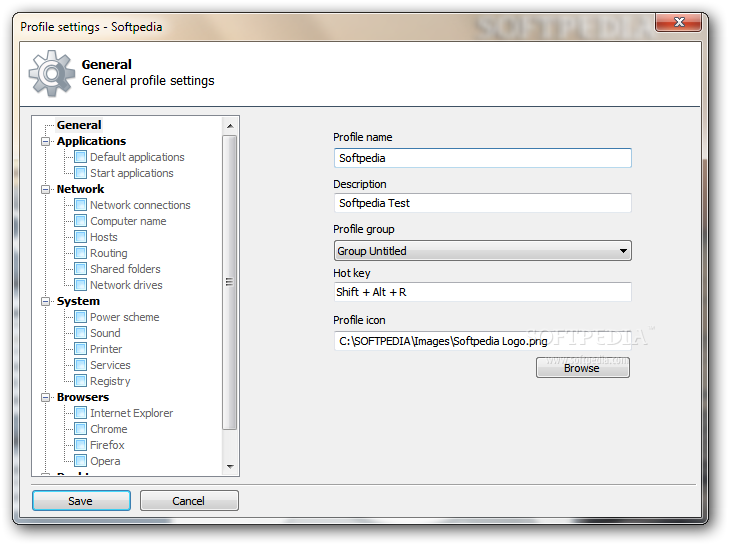Open the Profile group dropdown
Screen dimensions: 729x545
pos(482,251)
